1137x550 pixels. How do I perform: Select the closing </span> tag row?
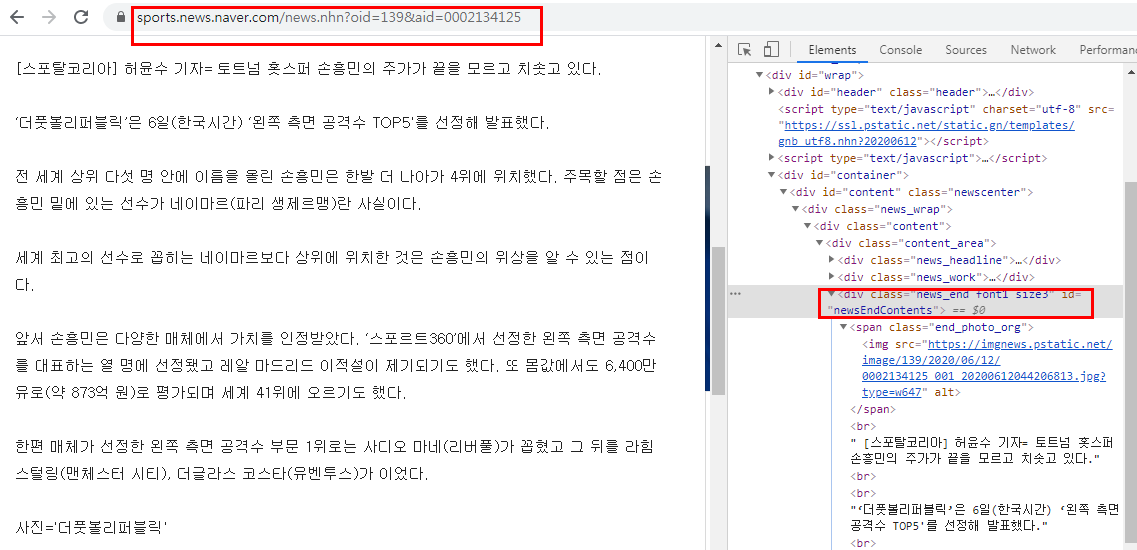[x=873, y=409]
